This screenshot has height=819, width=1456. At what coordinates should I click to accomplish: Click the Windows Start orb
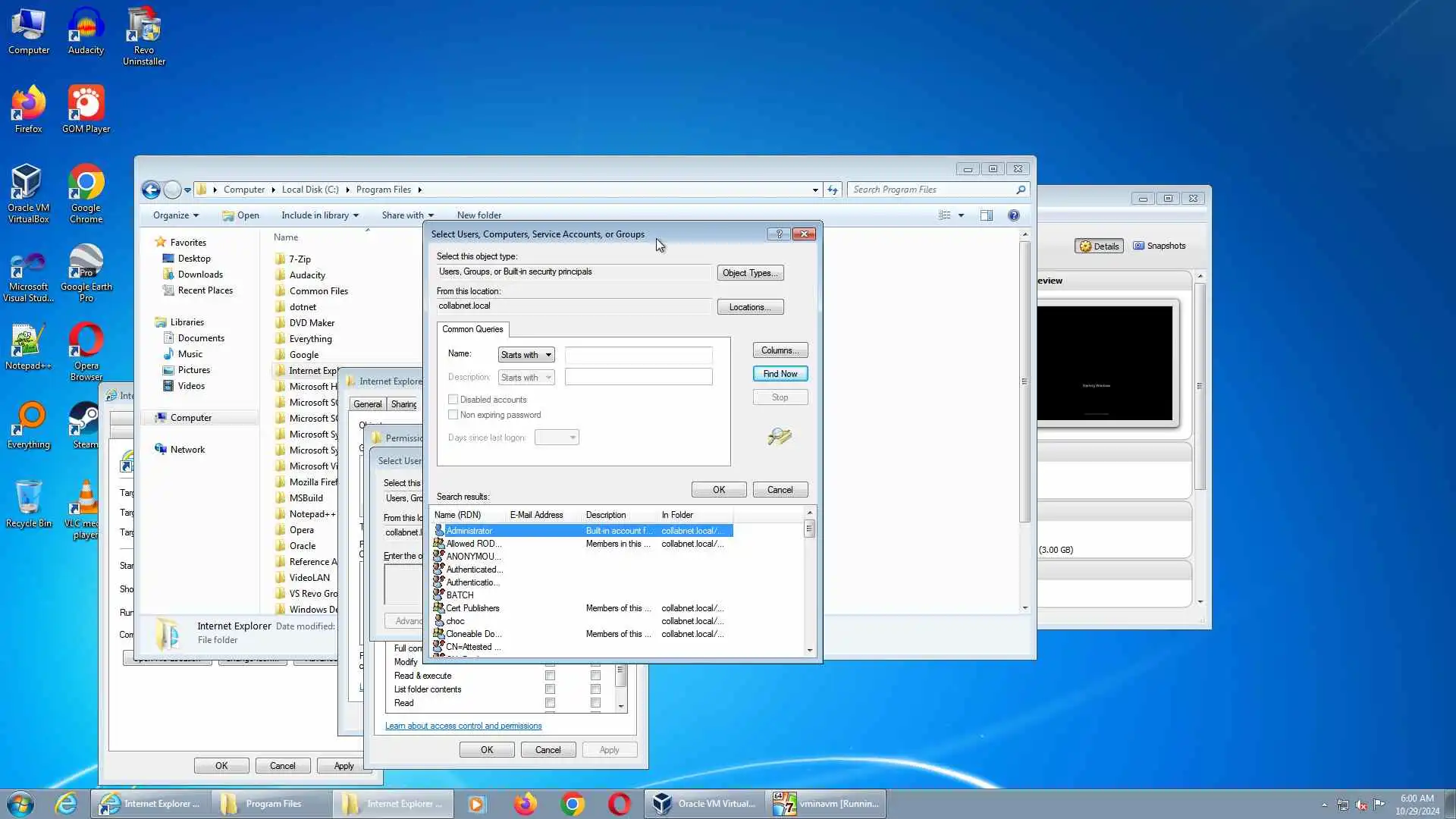pyautogui.click(x=20, y=804)
